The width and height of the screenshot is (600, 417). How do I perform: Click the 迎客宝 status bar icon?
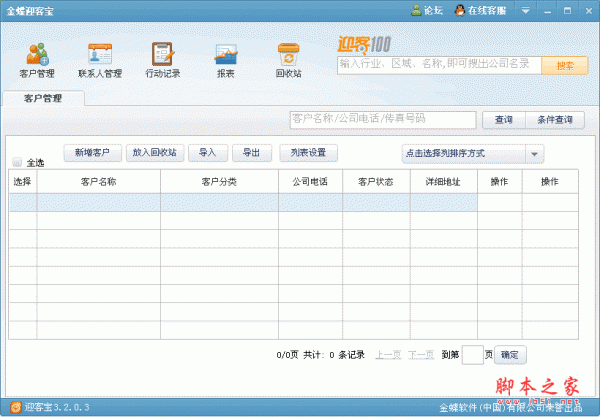tap(16, 407)
